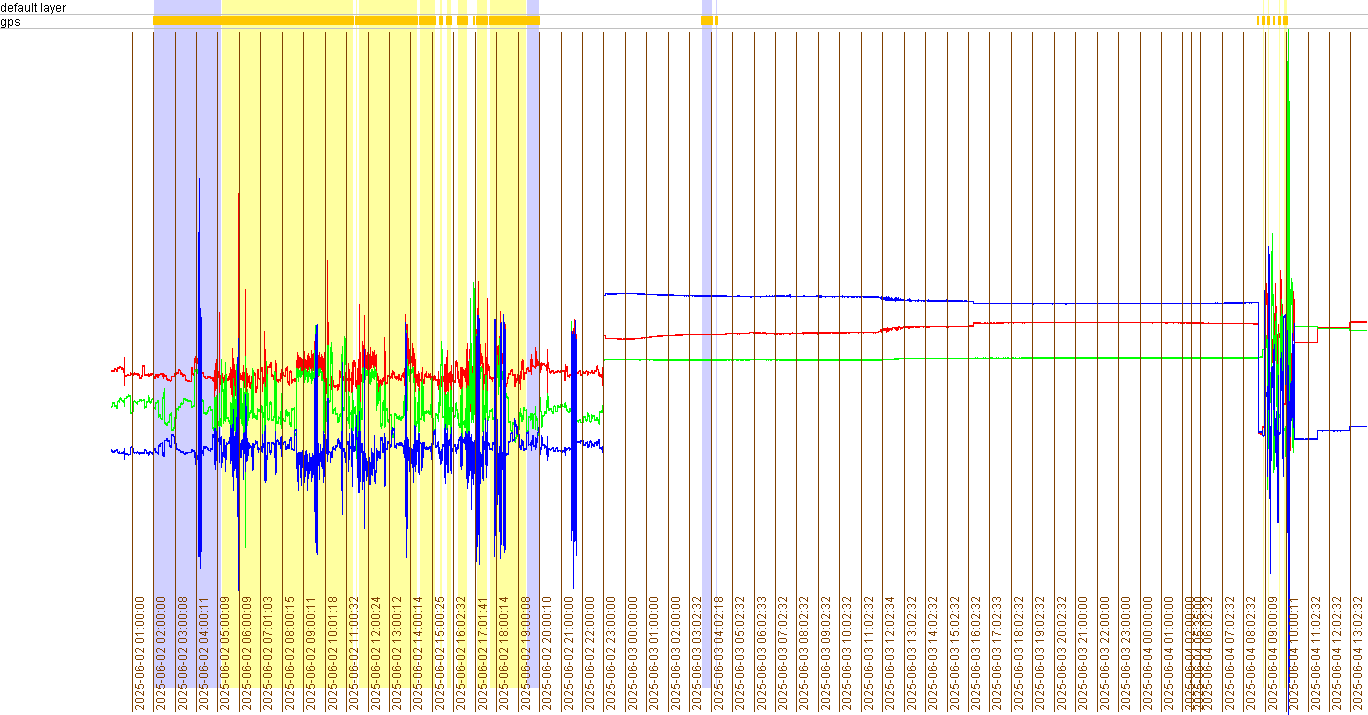Click the orange gps segments near 2025-06-04 09:00

point(1272,20)
